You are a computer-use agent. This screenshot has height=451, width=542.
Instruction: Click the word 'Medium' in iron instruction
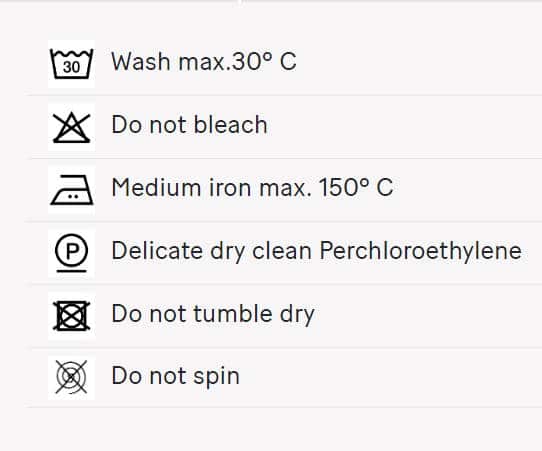[156, 188]
